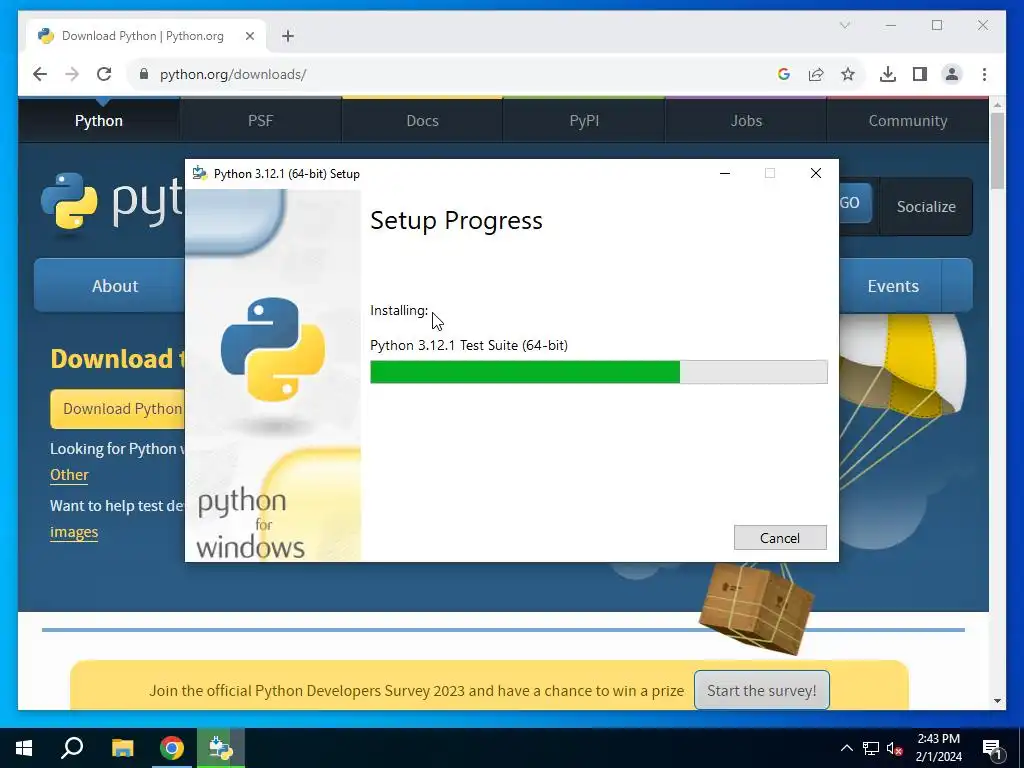Open Chrome downloads icon
The image size is (1024, 768).
point(888,74)
